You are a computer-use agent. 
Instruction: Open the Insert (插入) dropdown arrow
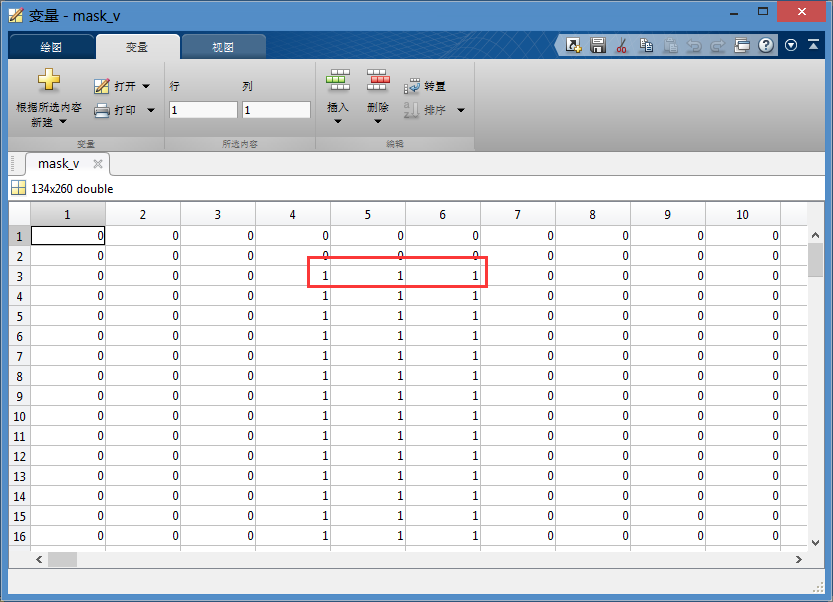tap(338, 122)
